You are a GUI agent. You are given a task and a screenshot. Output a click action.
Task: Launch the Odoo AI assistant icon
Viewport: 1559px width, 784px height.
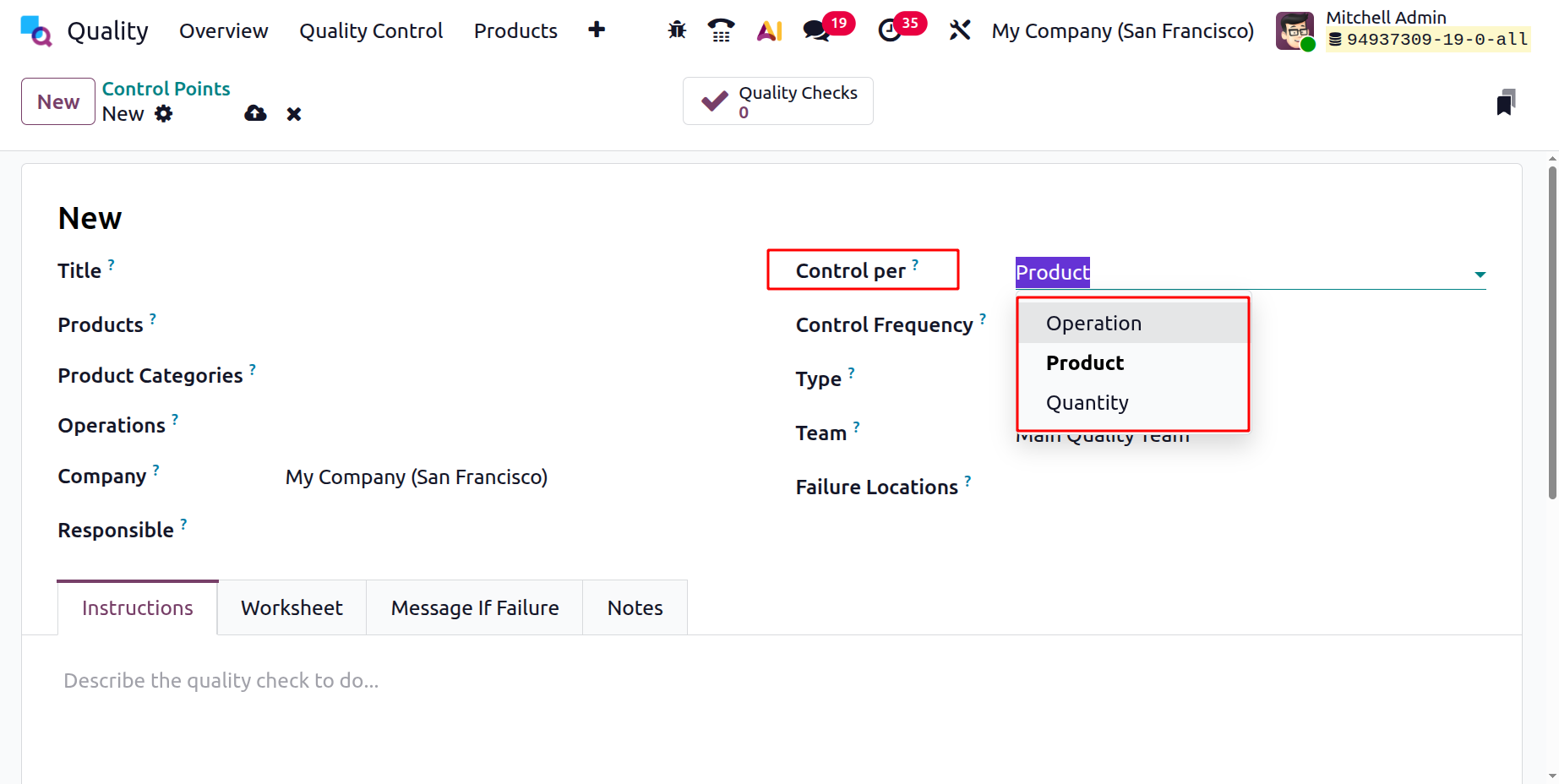(768, 30)
